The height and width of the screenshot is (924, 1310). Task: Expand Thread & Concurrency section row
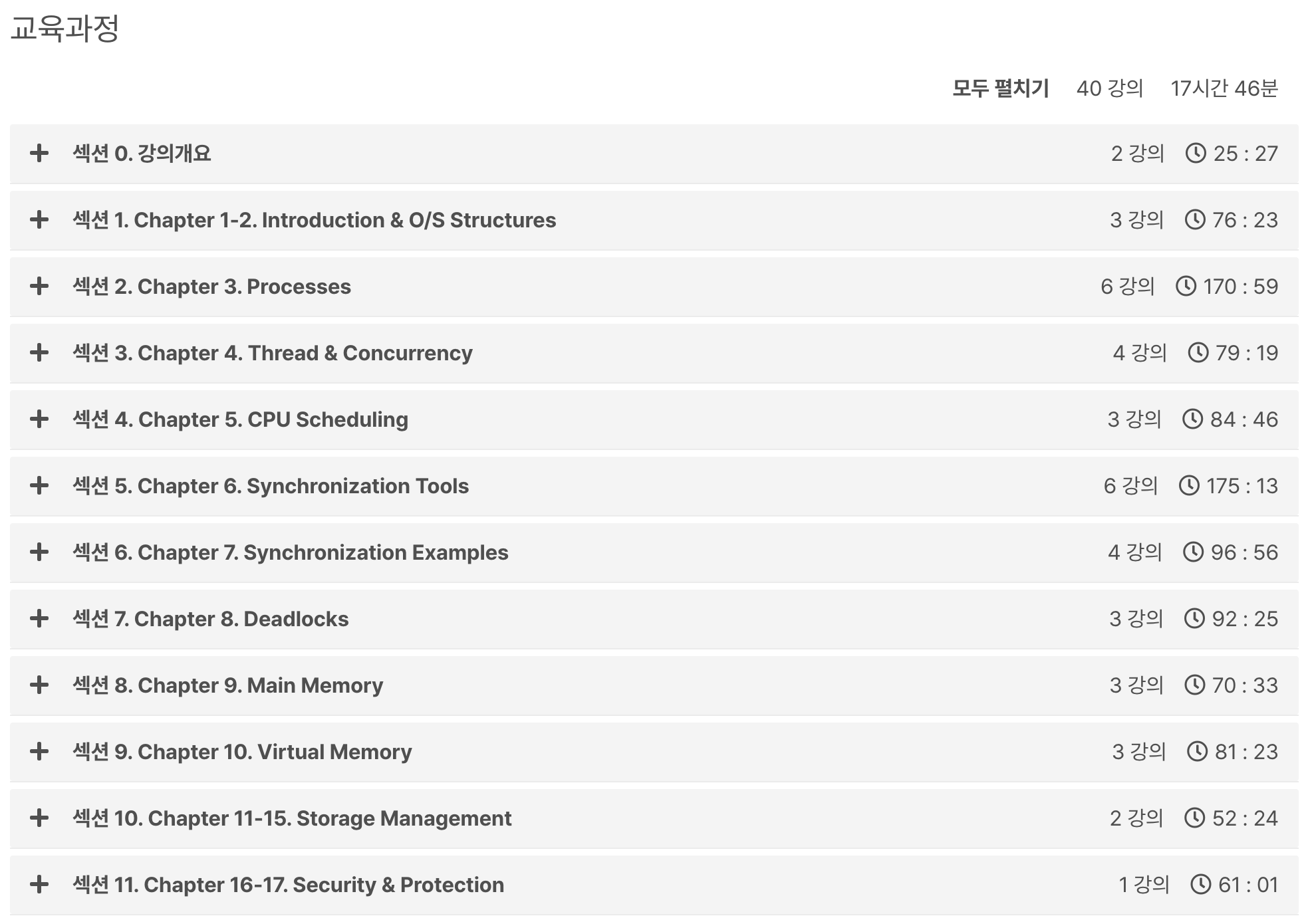click(273, 353)
